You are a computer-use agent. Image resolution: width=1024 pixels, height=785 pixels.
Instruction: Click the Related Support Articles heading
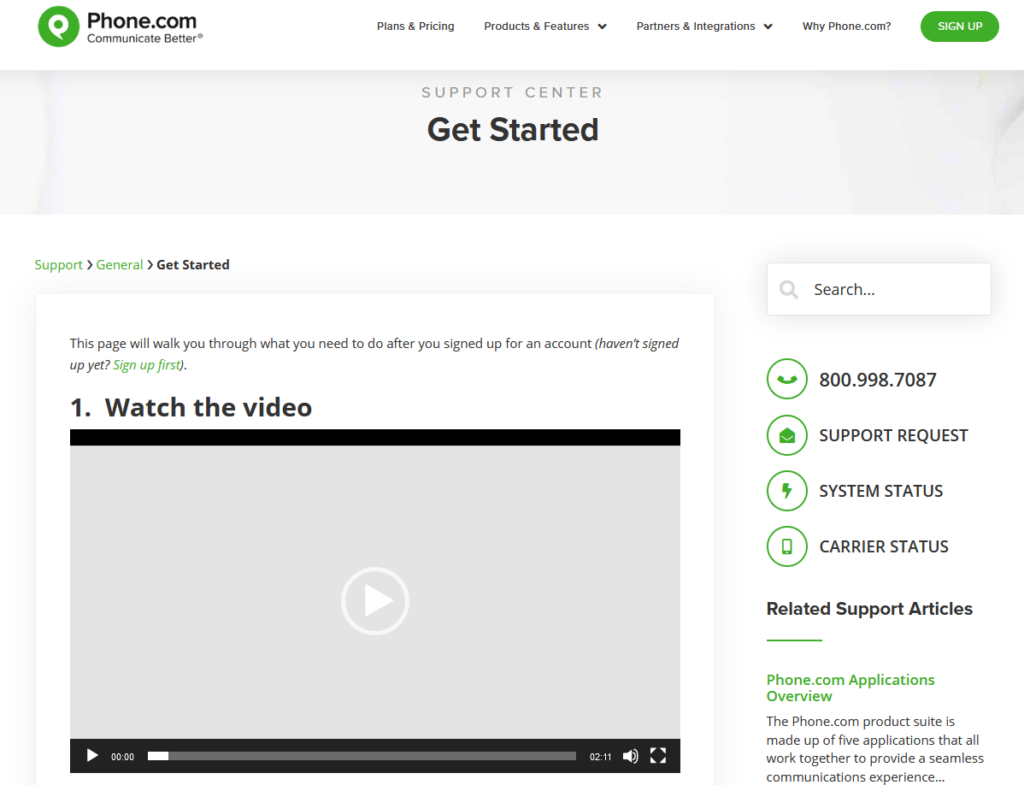(869, 609)
